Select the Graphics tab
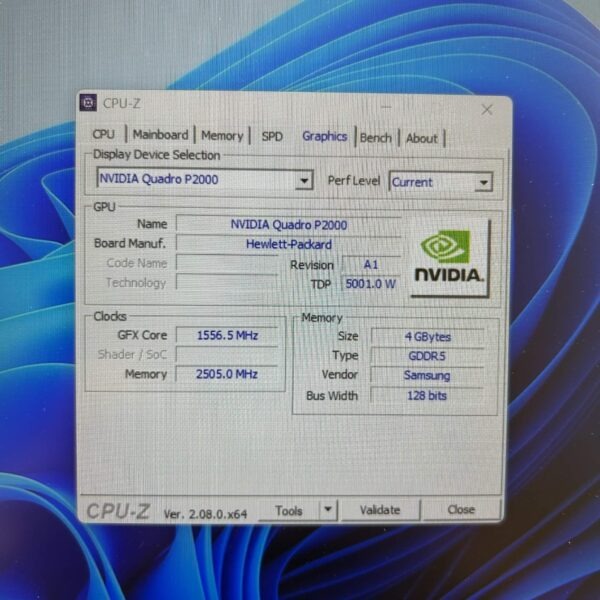Screen dimensions: 600x600 tap(324, 136)
